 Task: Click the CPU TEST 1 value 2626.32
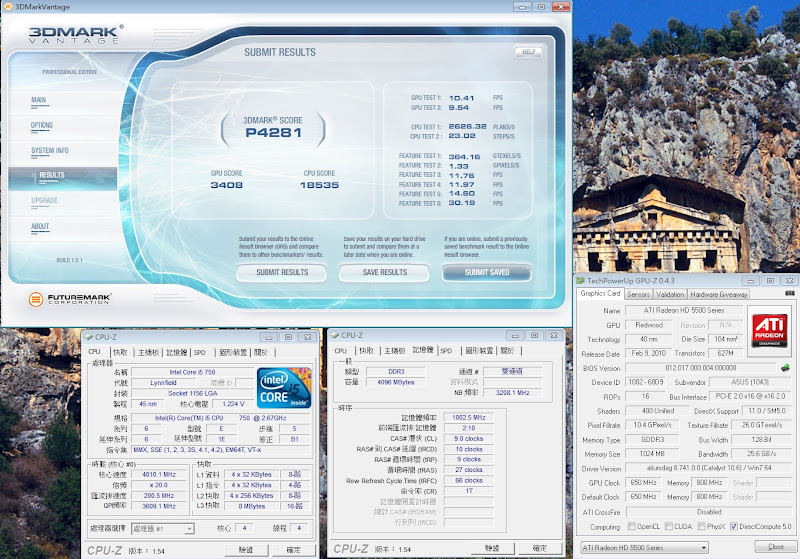click(467, 126)
